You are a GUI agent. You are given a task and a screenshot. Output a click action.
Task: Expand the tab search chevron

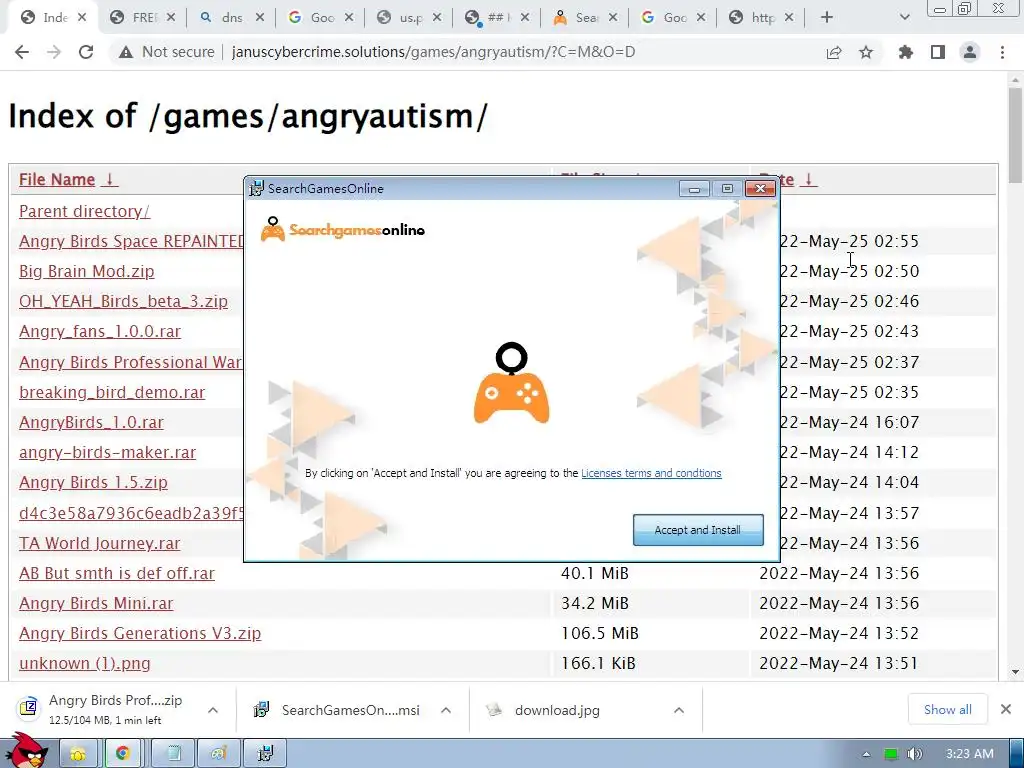(904, 18)
